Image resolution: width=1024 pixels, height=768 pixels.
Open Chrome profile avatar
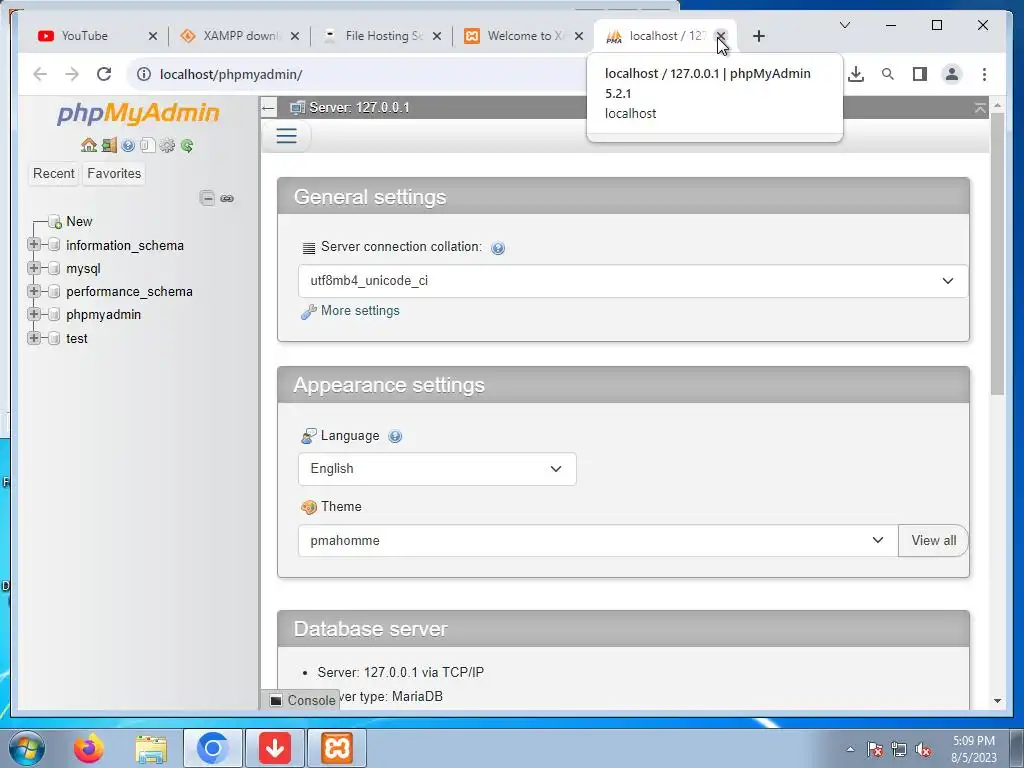tap(952, 74)
